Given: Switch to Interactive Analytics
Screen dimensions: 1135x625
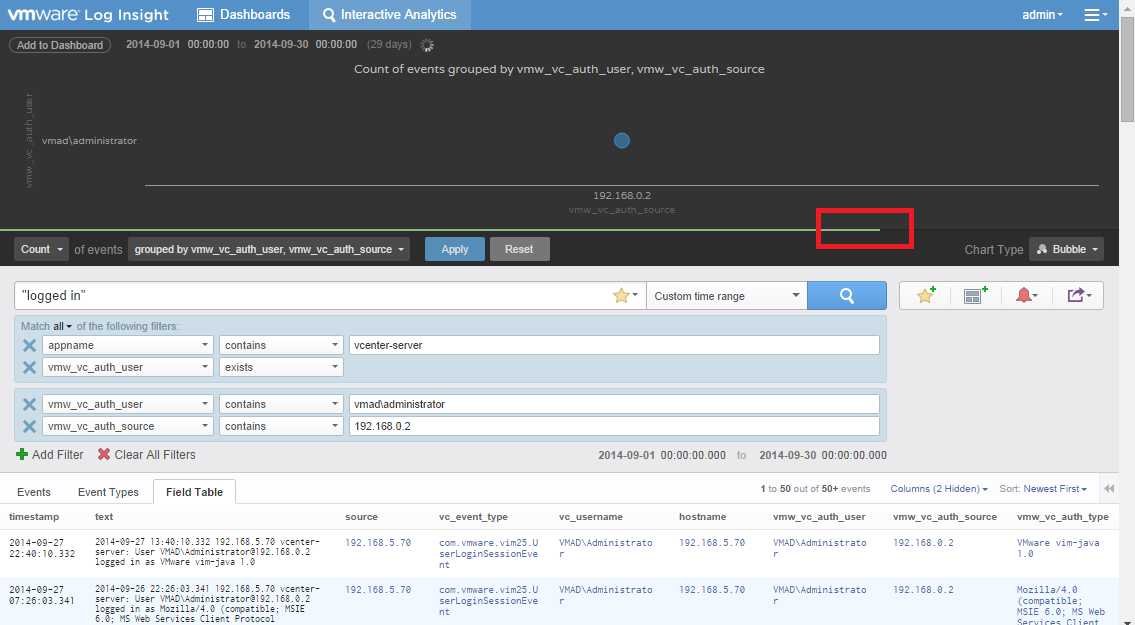Looking at the screenshot, I should coord(389,14).
